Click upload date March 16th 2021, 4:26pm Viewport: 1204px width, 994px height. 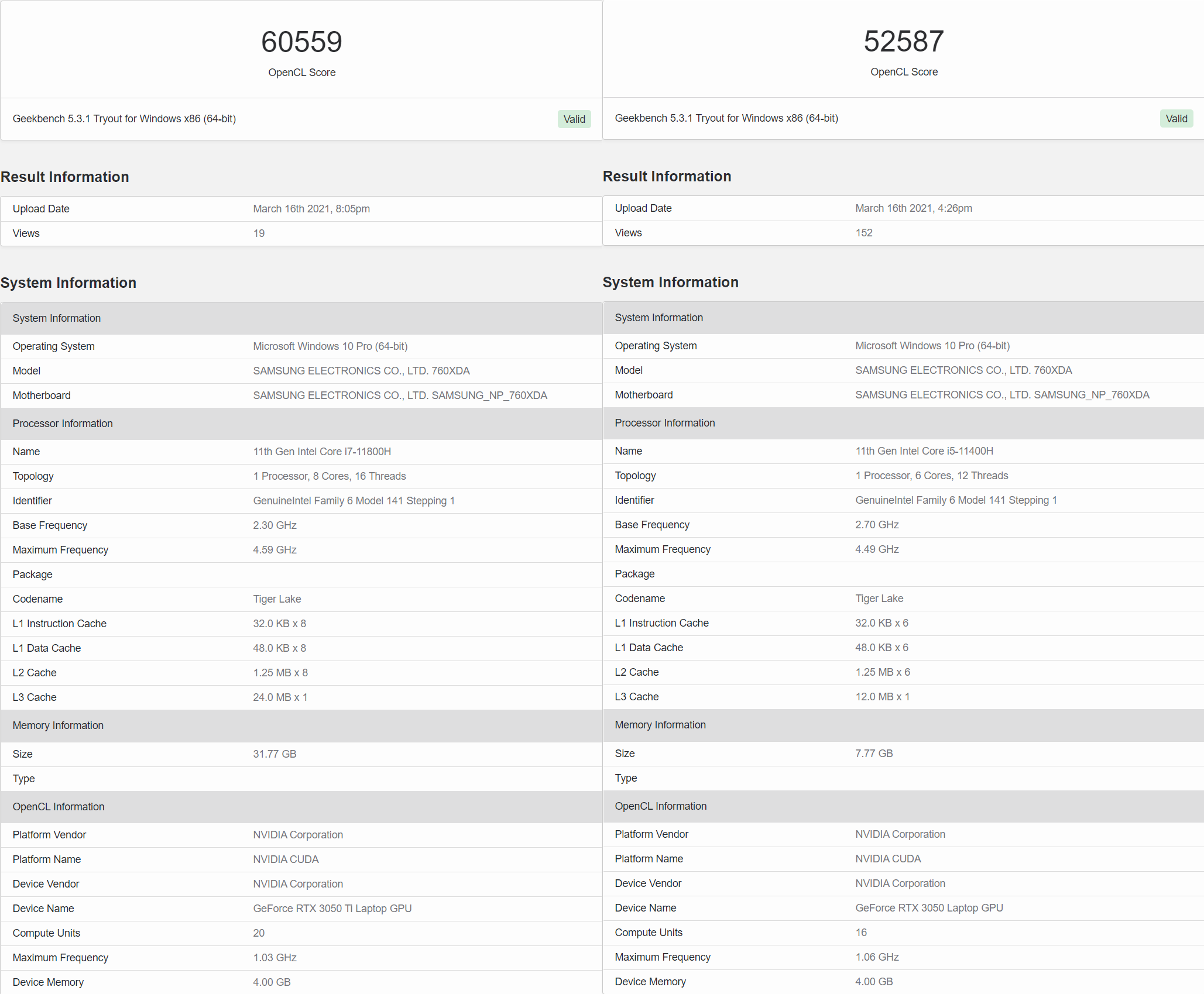click(914, 208)
